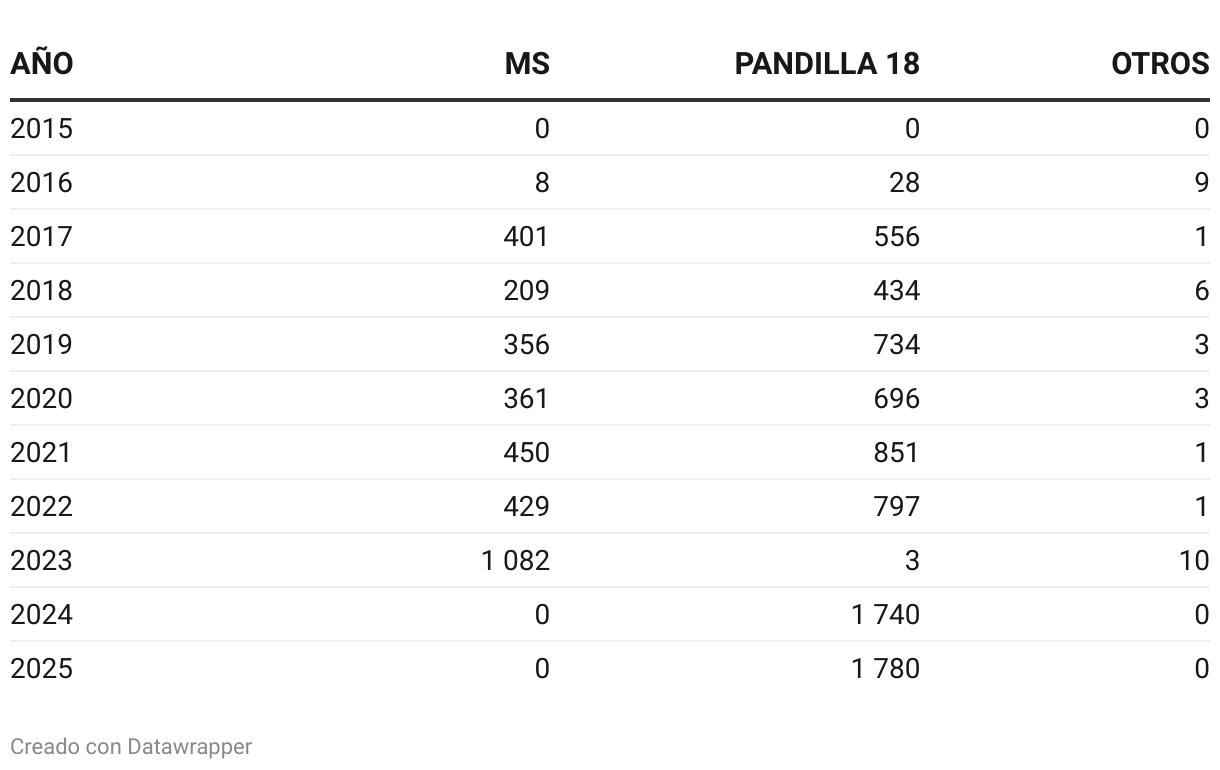Click the MS value 401 for 2017
The image size is (1220, 770).
[526, 237]
